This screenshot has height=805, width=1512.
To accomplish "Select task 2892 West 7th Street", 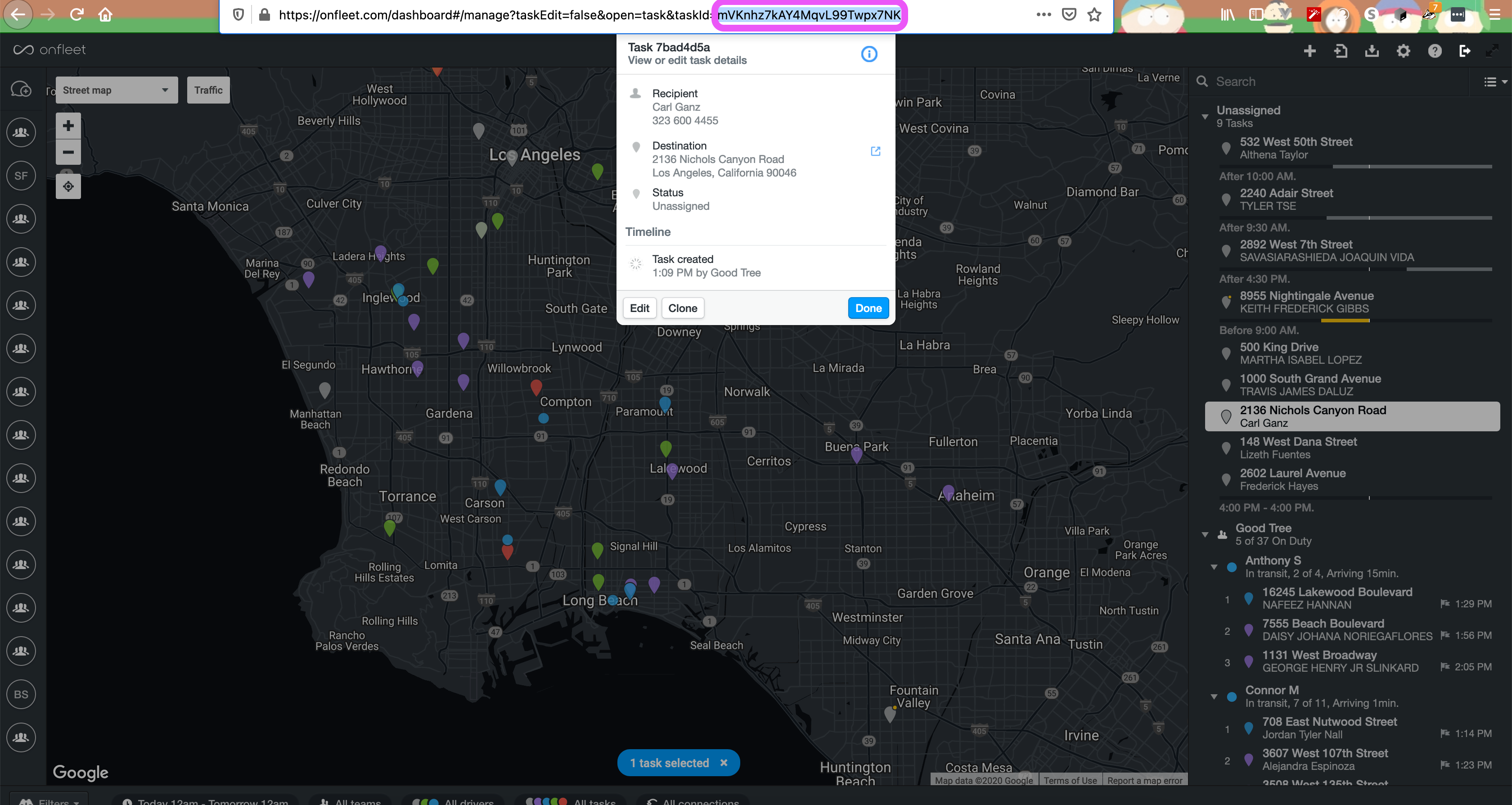I will click(1352, 251).
